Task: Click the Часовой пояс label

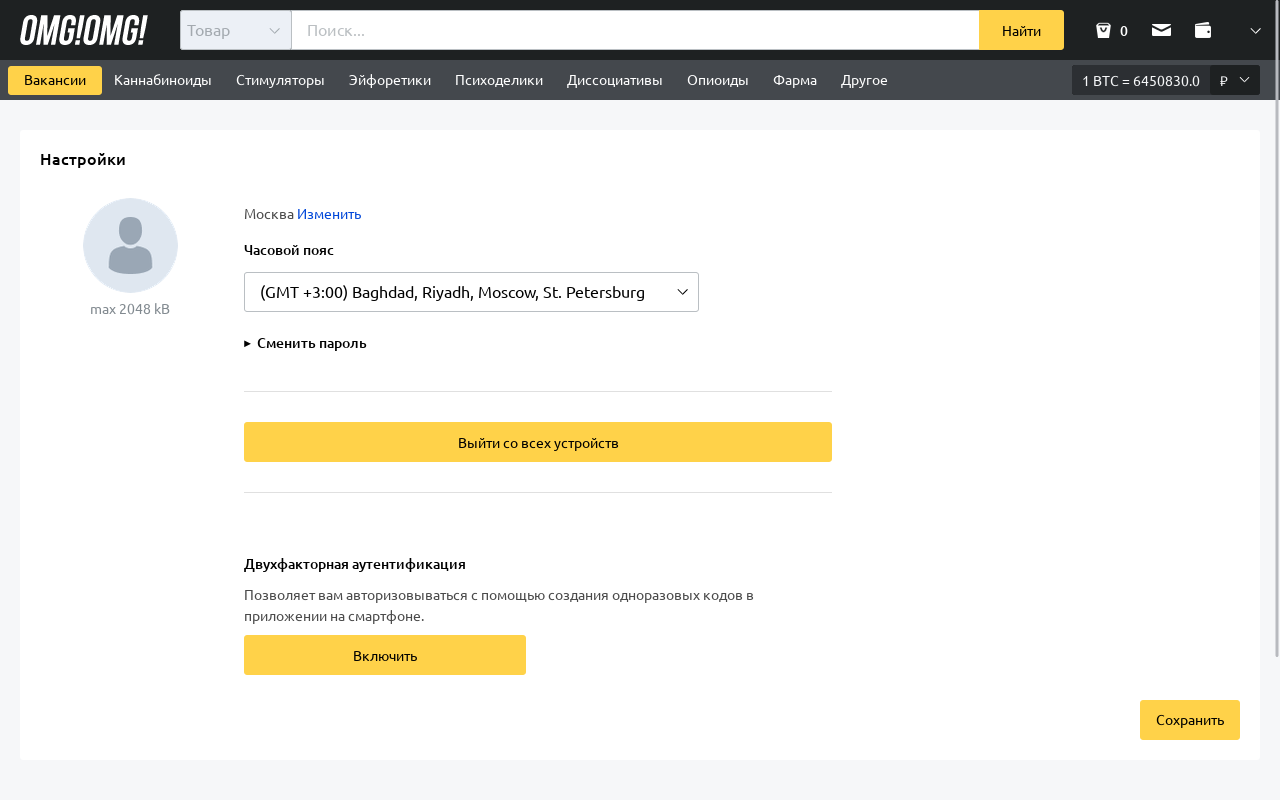Action: (289, 250)
